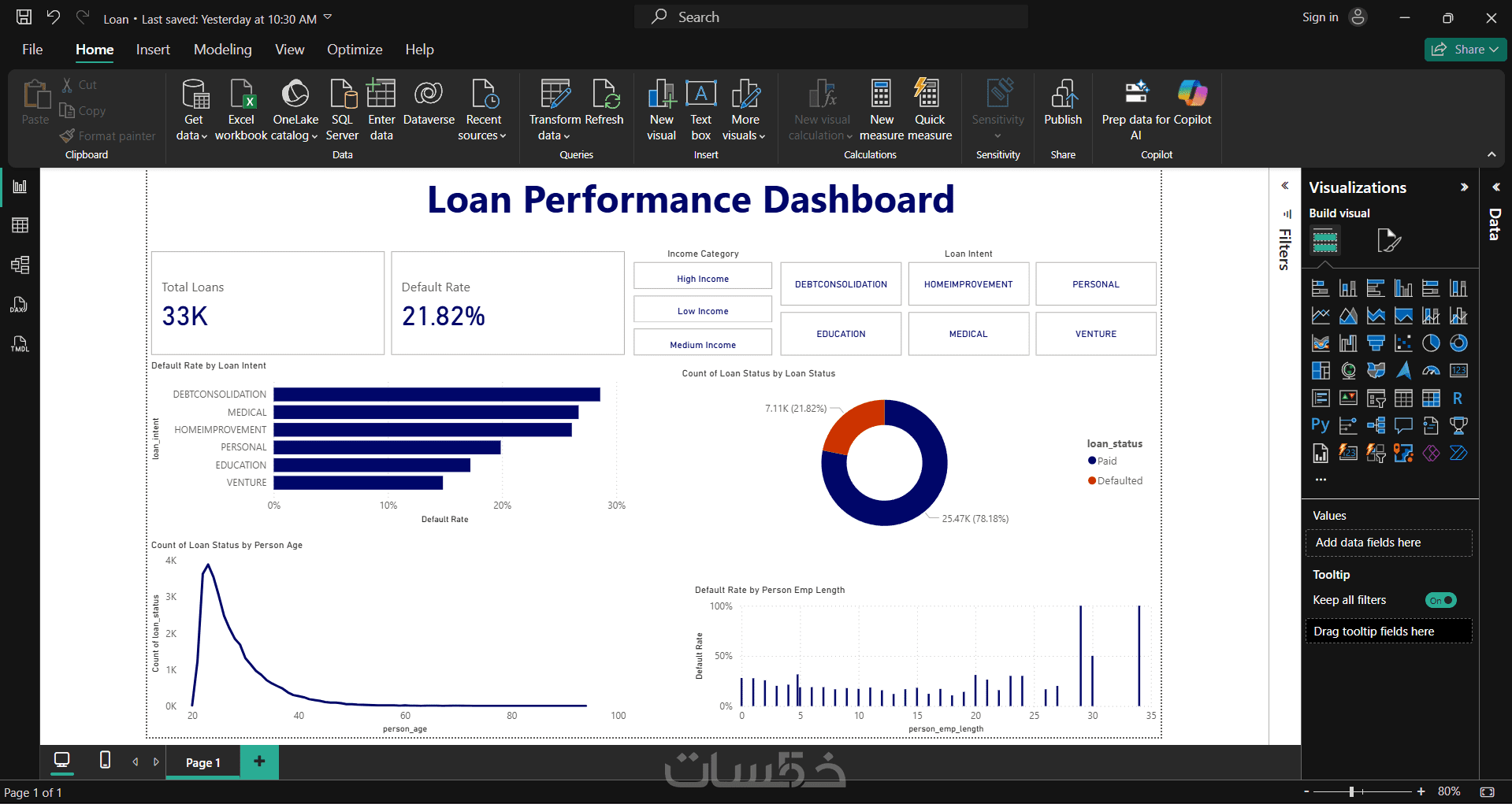Toggle the VENTURE loan intent slicer
The height and width of the screenshot is (804, 1512).
click(1096, 334)
